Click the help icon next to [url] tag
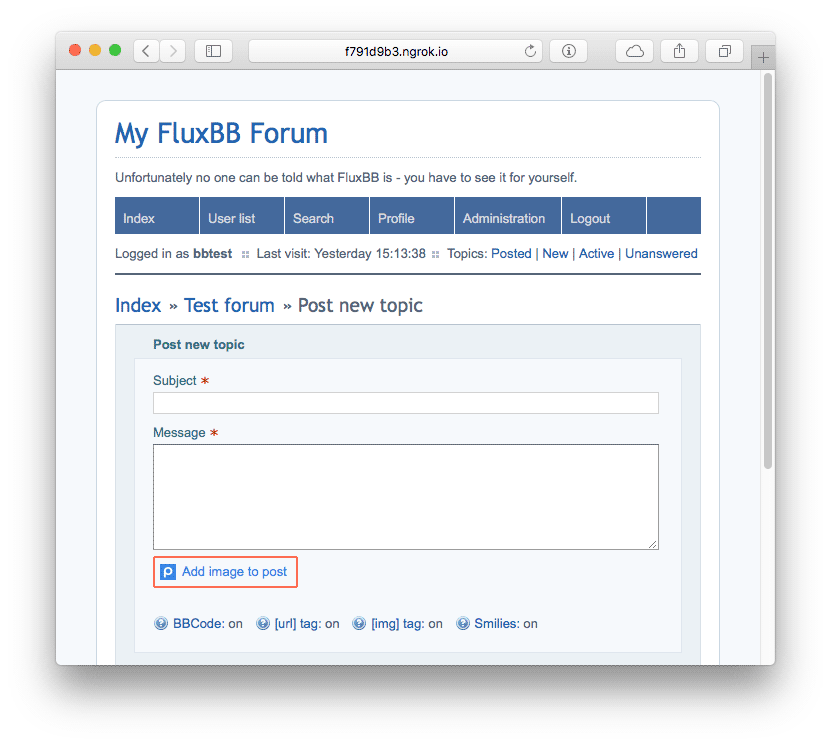This screenshot has width=831, height=745. [x=260, y=623]
